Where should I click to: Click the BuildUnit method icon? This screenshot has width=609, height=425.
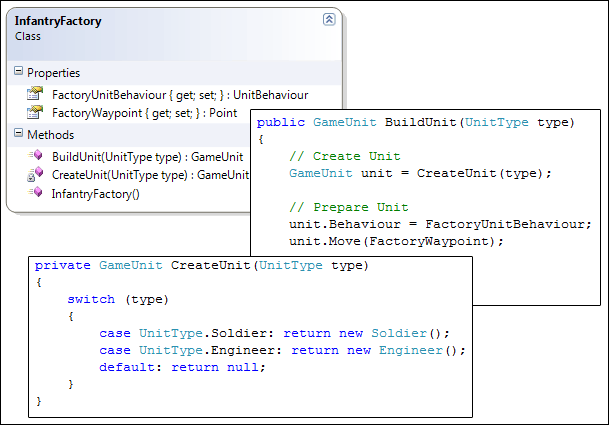tap(35, 155)
